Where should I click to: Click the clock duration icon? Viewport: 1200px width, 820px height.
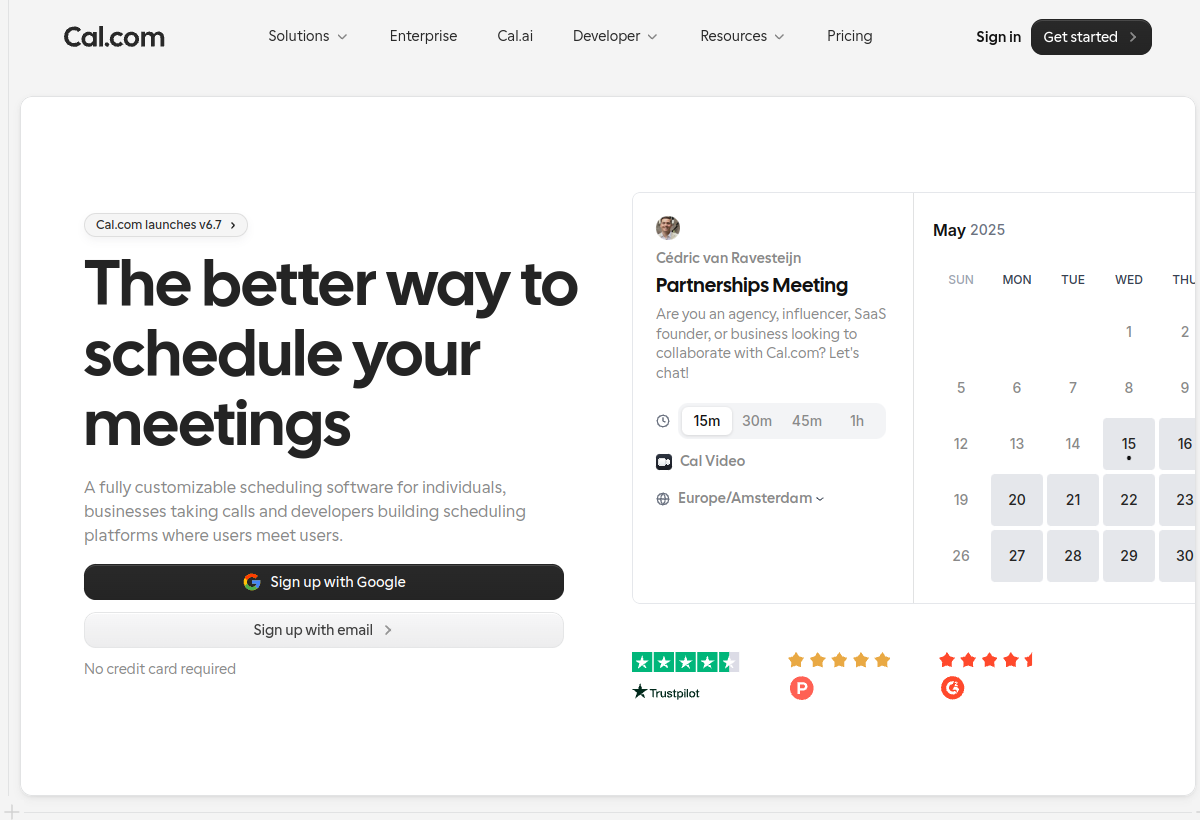click(663, 421)
